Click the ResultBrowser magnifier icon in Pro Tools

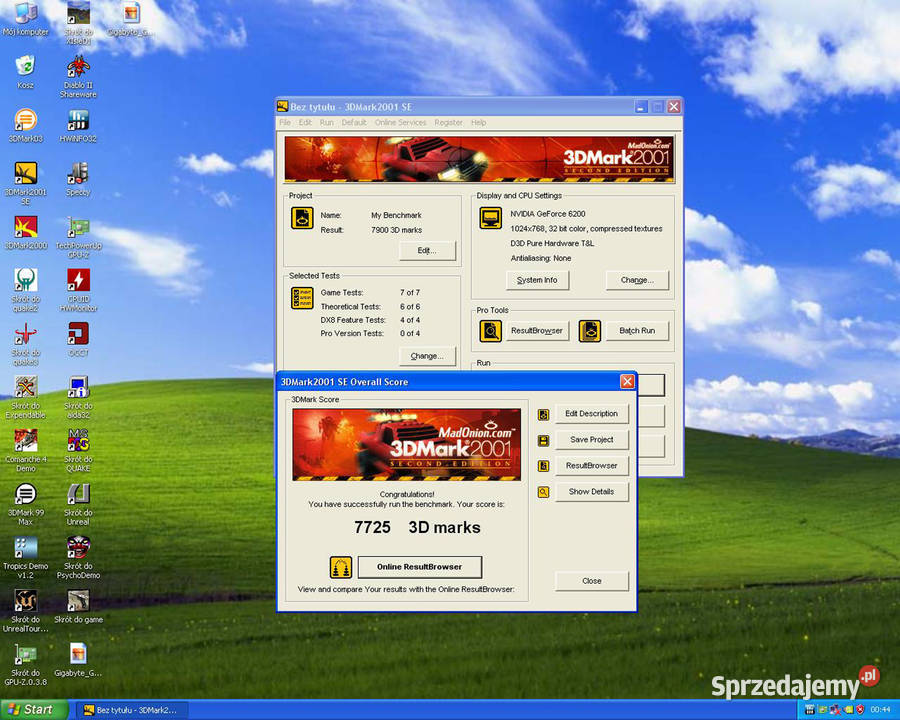493,330
